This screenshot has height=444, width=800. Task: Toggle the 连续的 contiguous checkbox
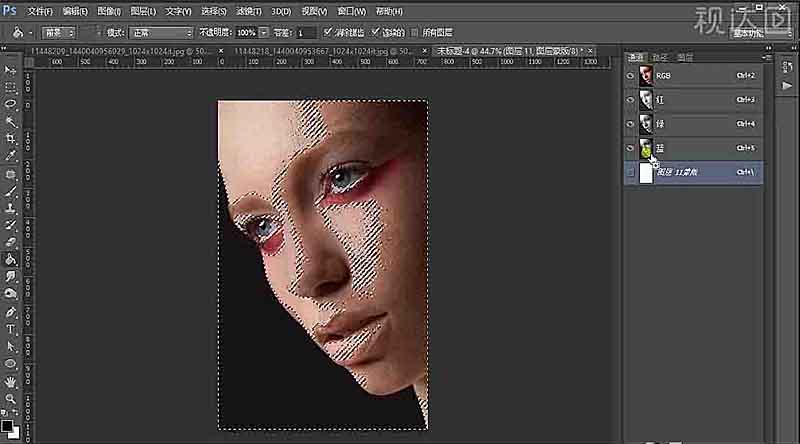click(376, 32)
